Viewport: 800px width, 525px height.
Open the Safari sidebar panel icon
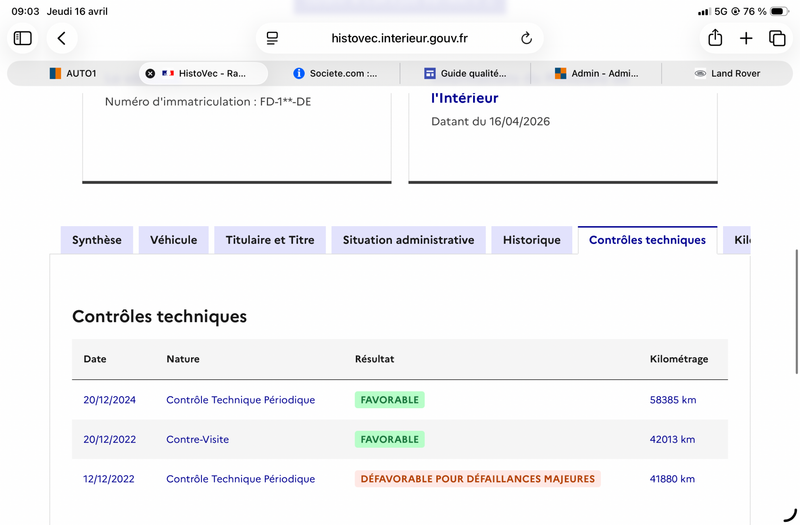click(22, 38)
